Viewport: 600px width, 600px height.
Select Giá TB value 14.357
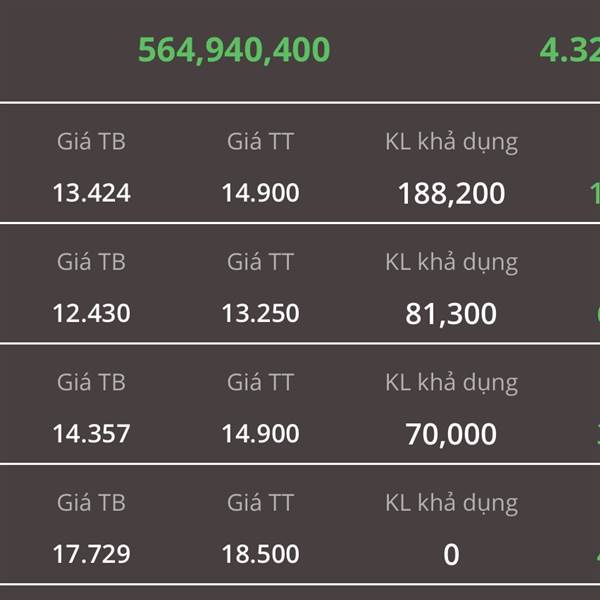coord(91,434)
